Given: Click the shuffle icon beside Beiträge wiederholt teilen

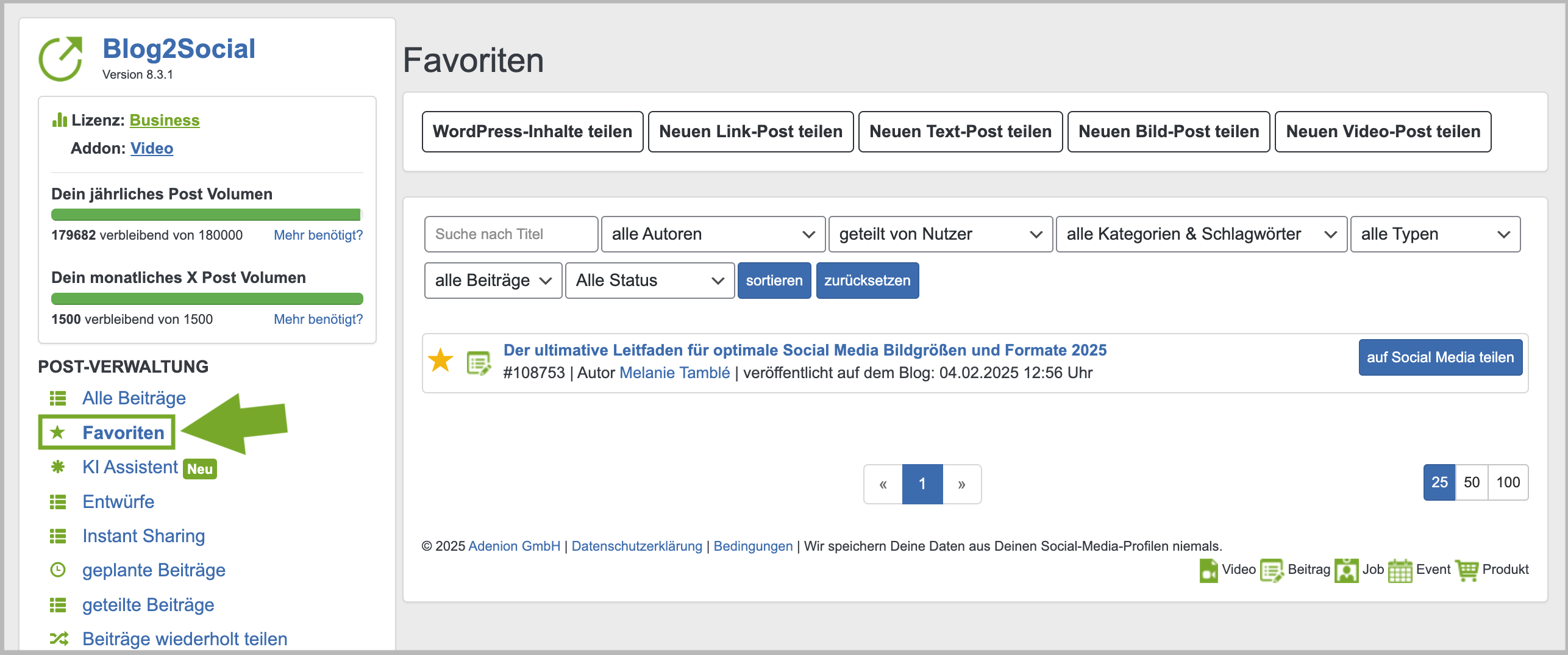Looking at the screenshot, I should [x=59, y=639].
